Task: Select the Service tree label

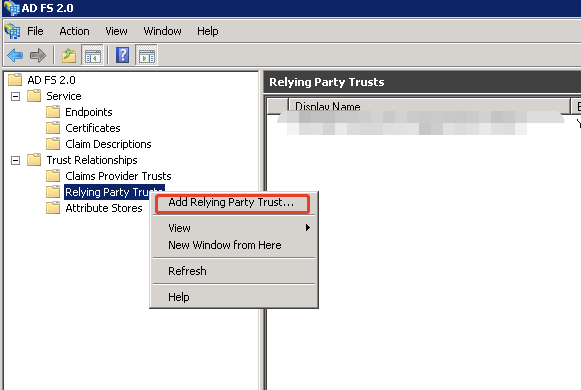Action: 64,96
